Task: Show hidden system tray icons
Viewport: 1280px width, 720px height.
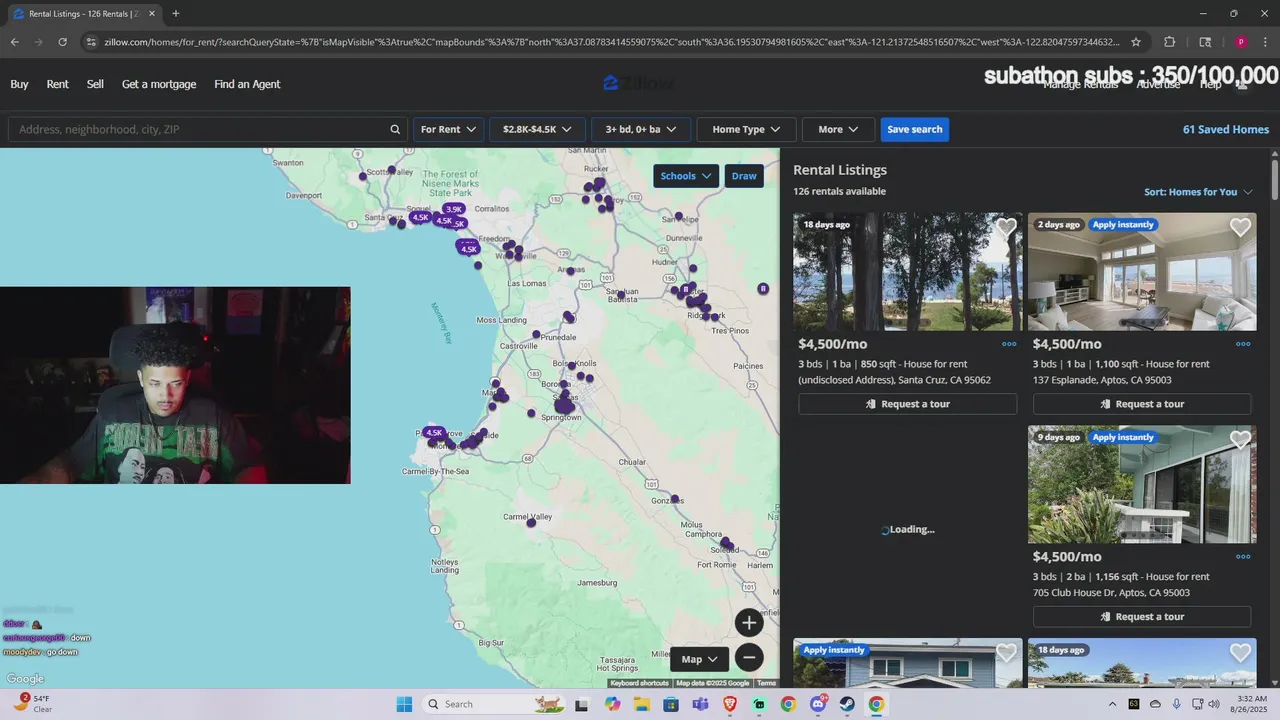Action: [1112, 704]
